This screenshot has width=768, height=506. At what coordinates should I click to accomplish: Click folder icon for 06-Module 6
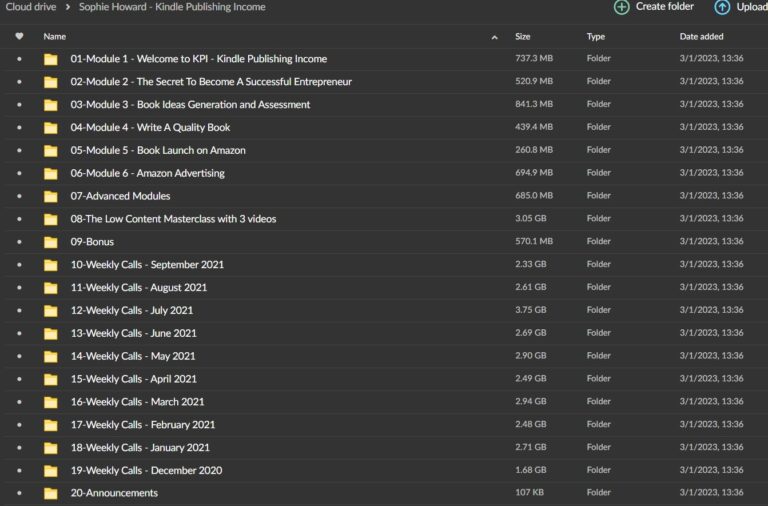pyautogui.click(x=50, y=173)
